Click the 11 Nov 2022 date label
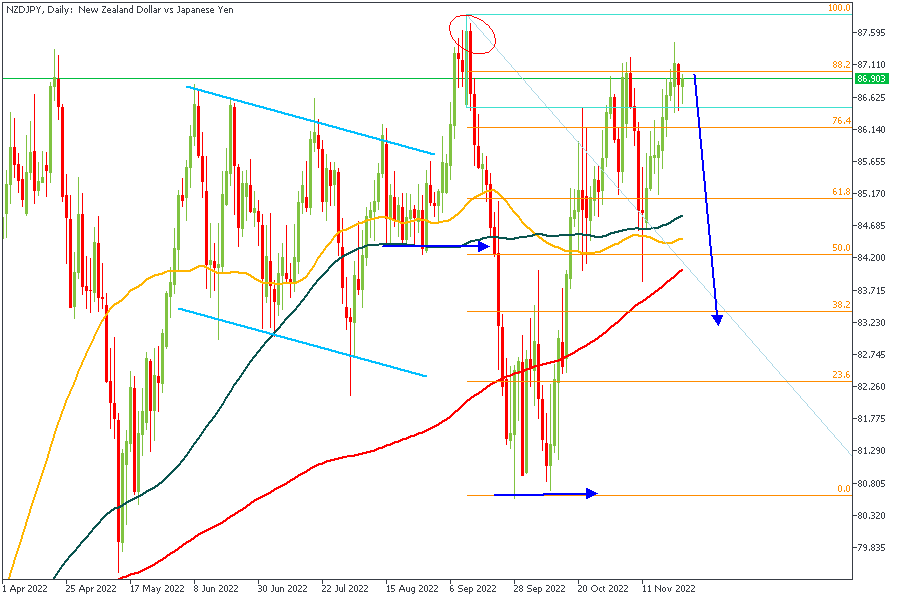The width and height of the screenshot is (900, 600). point(666,589)
